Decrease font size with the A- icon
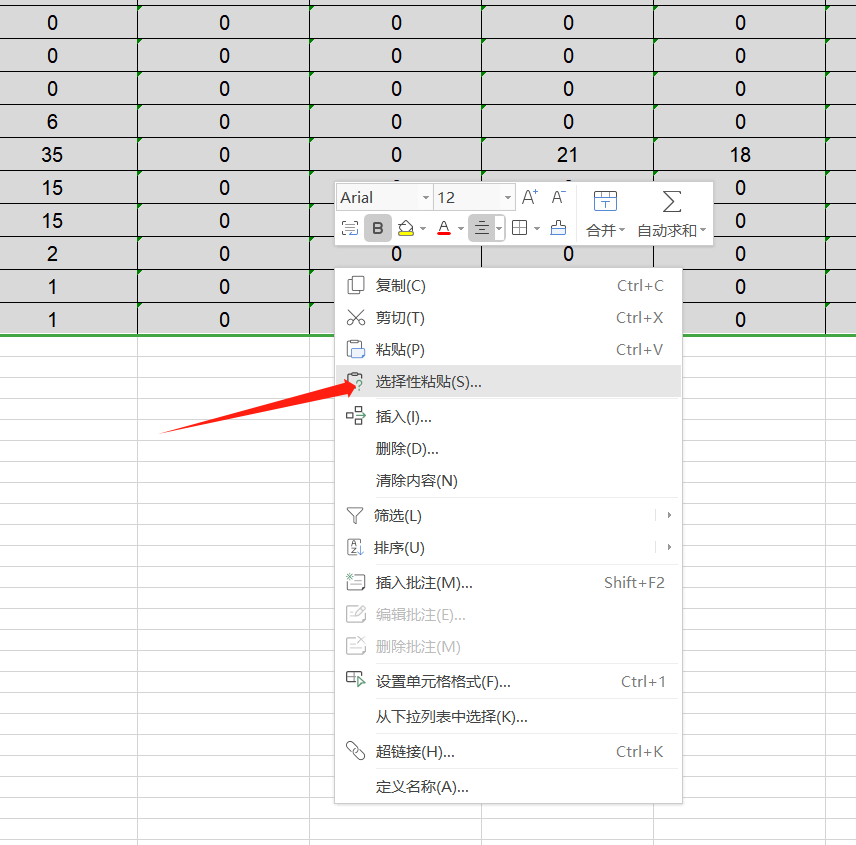The image size is (856, 845). coord(556,198)
